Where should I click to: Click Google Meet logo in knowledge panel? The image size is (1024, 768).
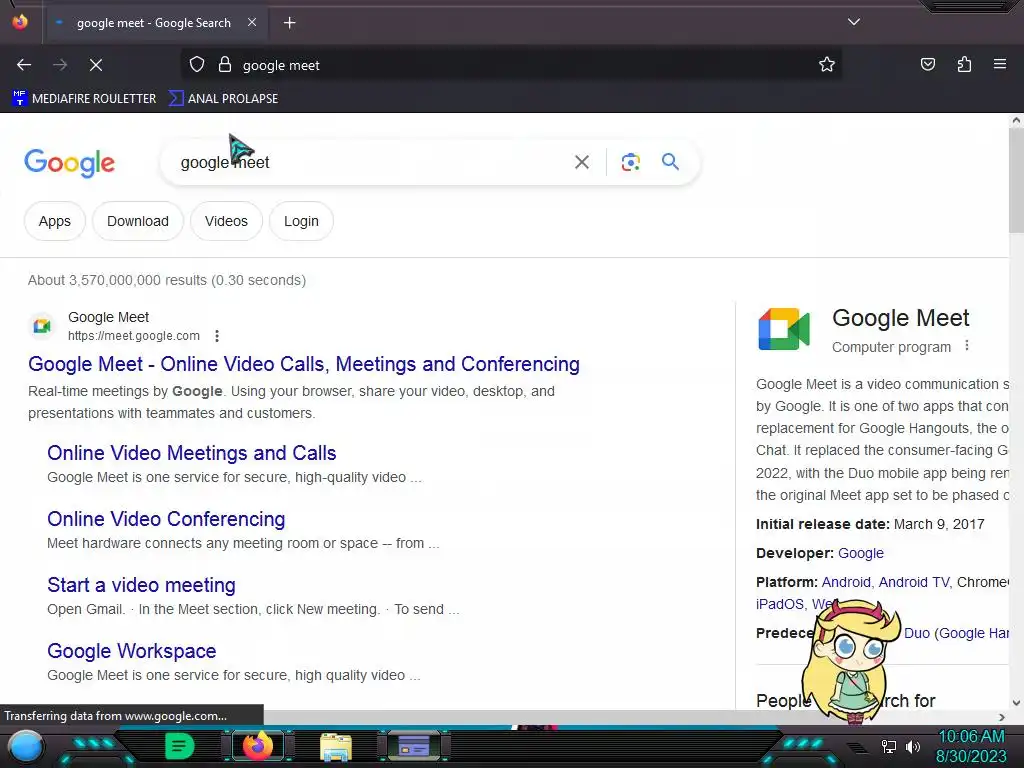pyautogui.click(x=784, y=329)
